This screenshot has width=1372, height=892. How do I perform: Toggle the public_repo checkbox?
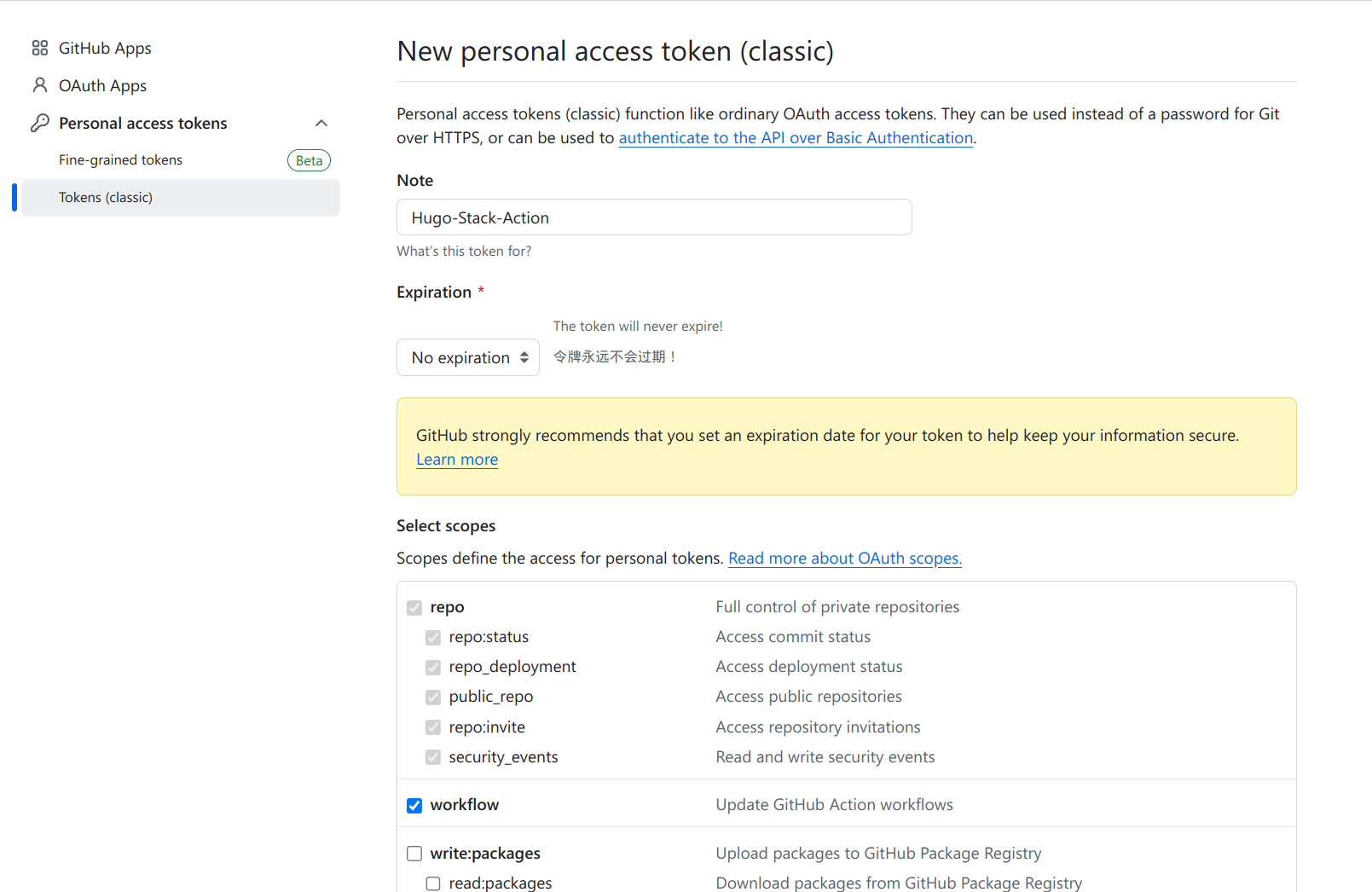pos(433,698)
